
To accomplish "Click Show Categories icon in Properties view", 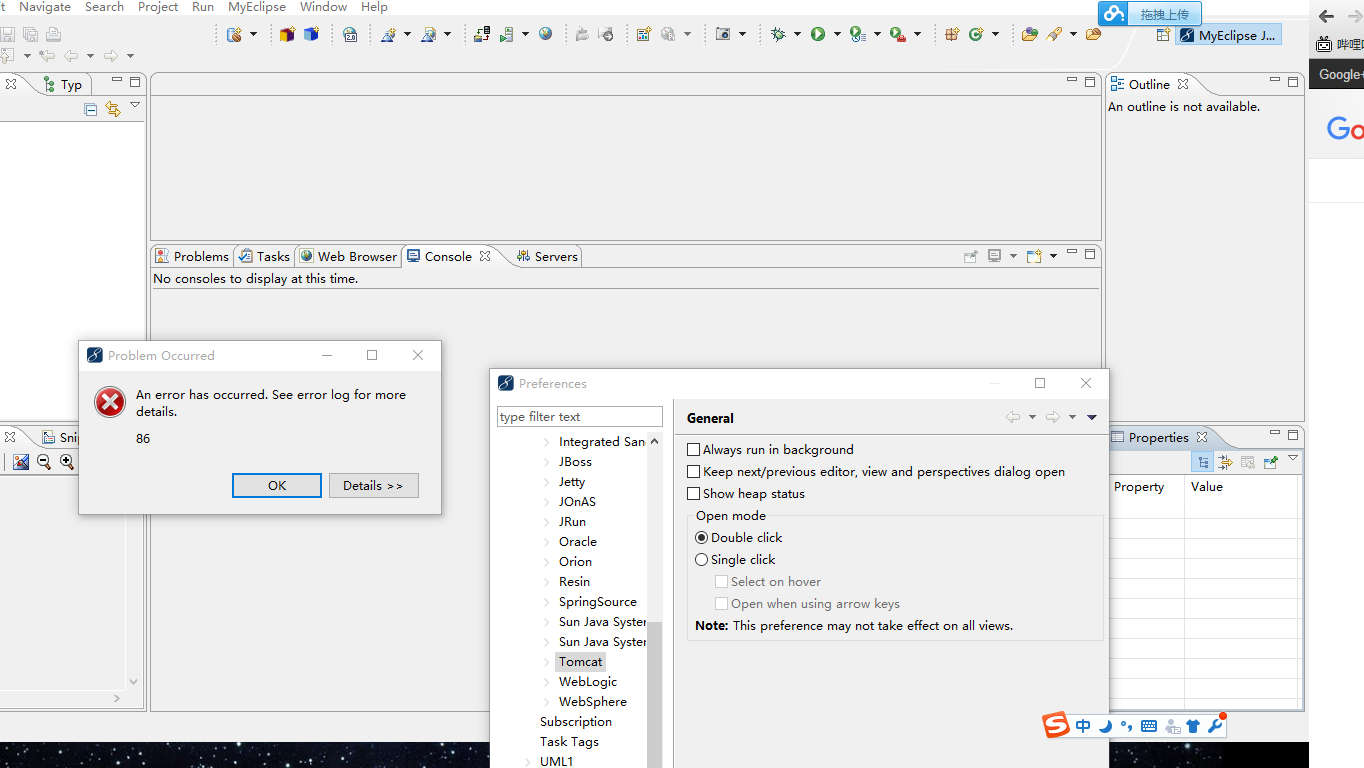I will tap(1203, 462).
